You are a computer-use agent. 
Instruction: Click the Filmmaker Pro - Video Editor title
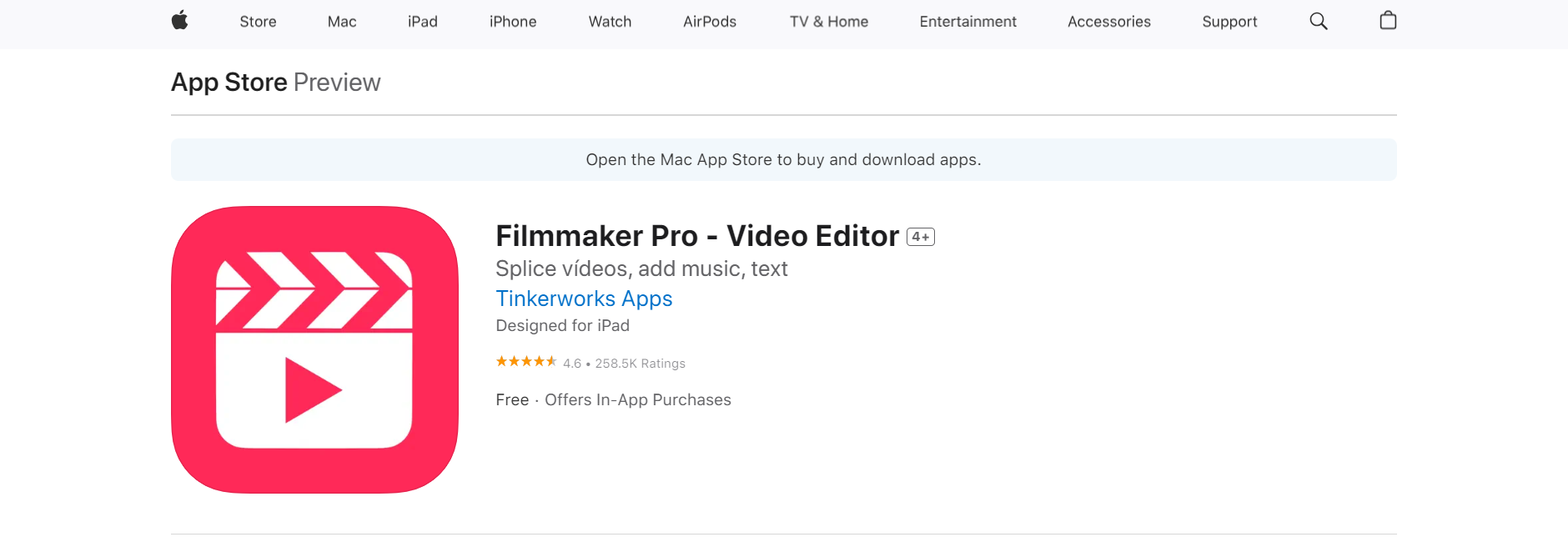[697, 236]
